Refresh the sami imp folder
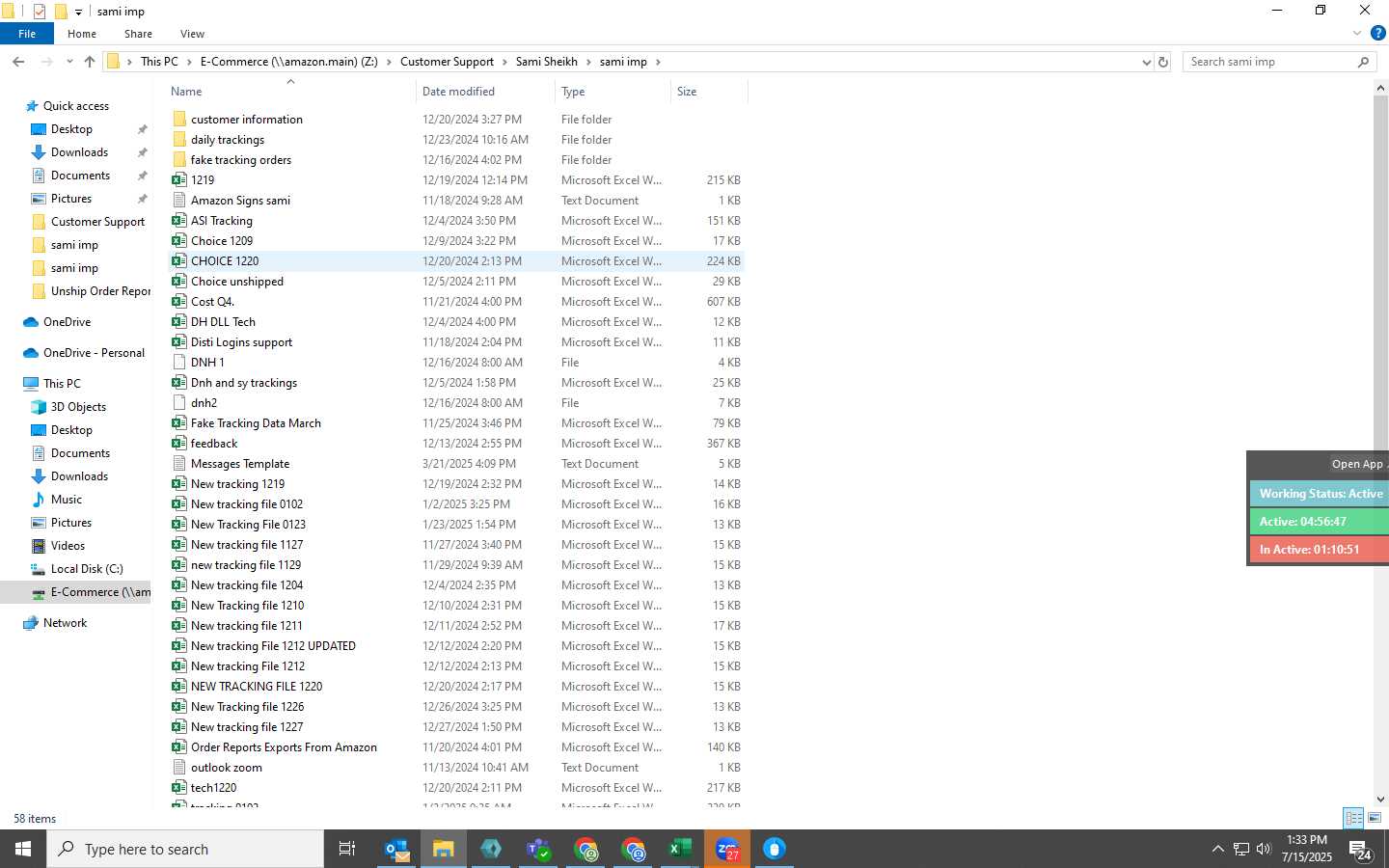This screenshot has width=1389, height=868. pos(1163,62)
